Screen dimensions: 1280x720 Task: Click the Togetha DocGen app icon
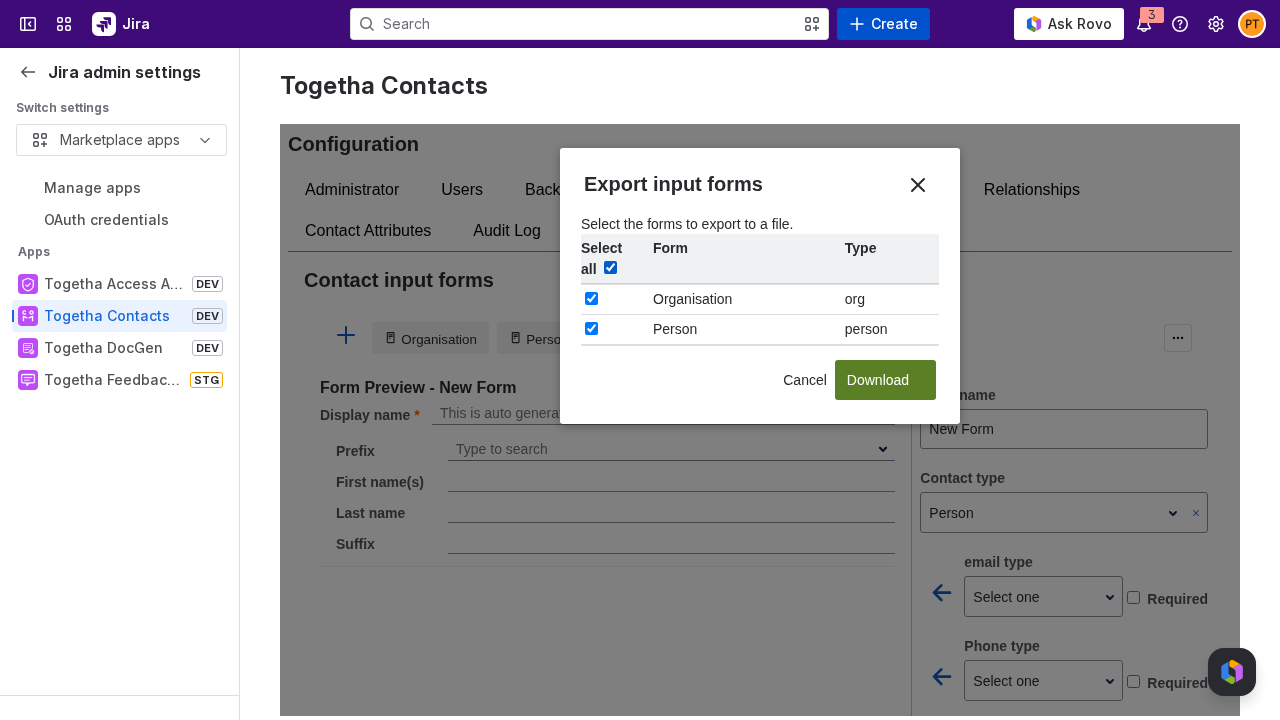(28, 348)
